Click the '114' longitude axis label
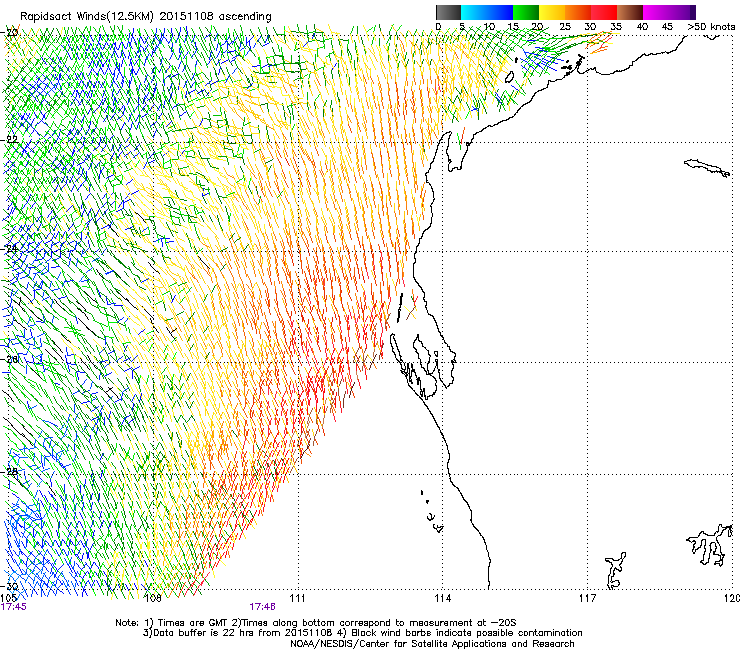 (x=443, y=599)
